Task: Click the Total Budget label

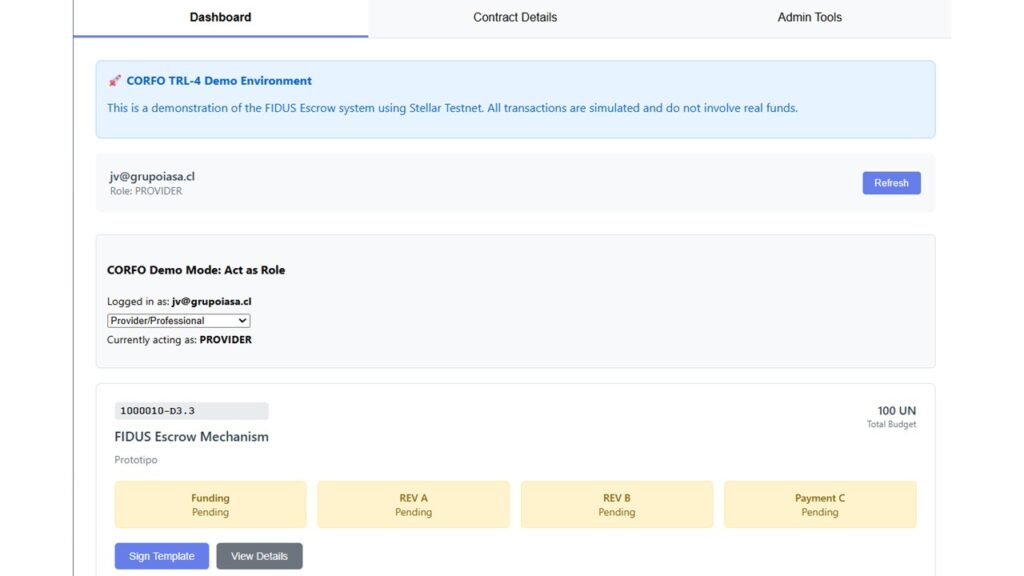Action: tap(891, 424)
